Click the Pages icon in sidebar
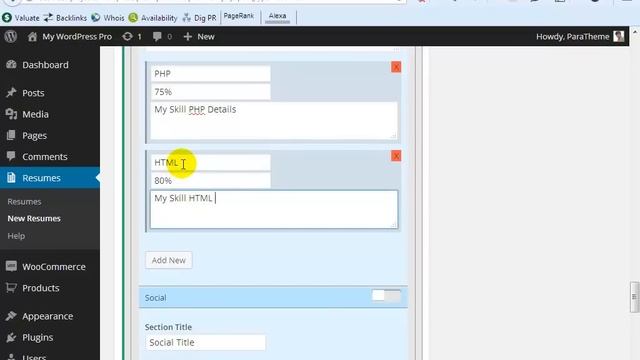The image size is (640, 360). (11, 135)
